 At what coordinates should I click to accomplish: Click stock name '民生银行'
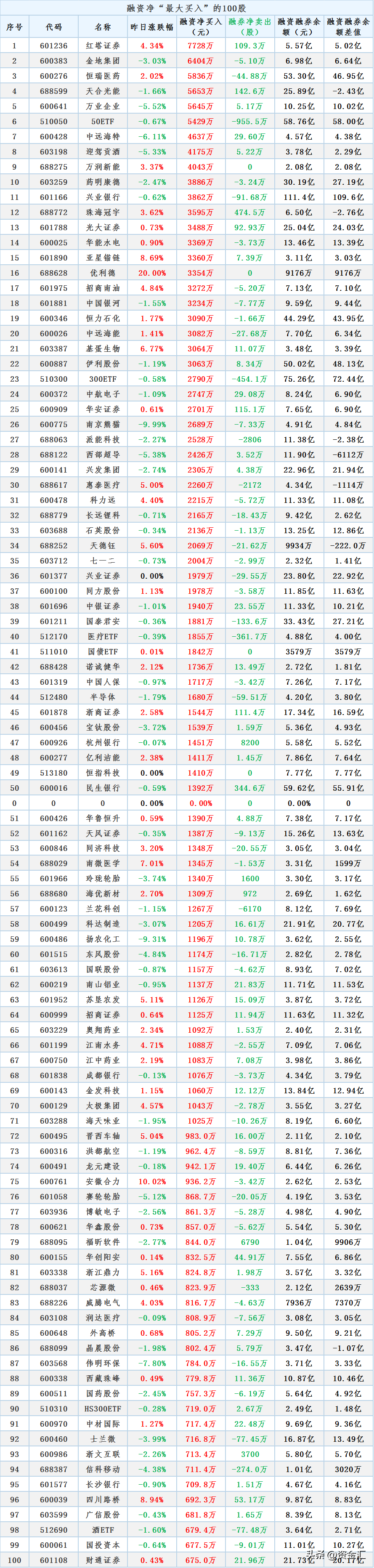point(103,788)
